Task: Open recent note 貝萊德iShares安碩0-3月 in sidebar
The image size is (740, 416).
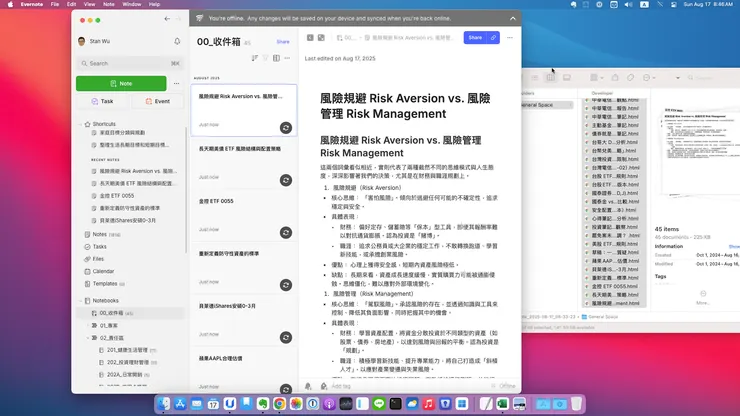Action: [127, 220]
